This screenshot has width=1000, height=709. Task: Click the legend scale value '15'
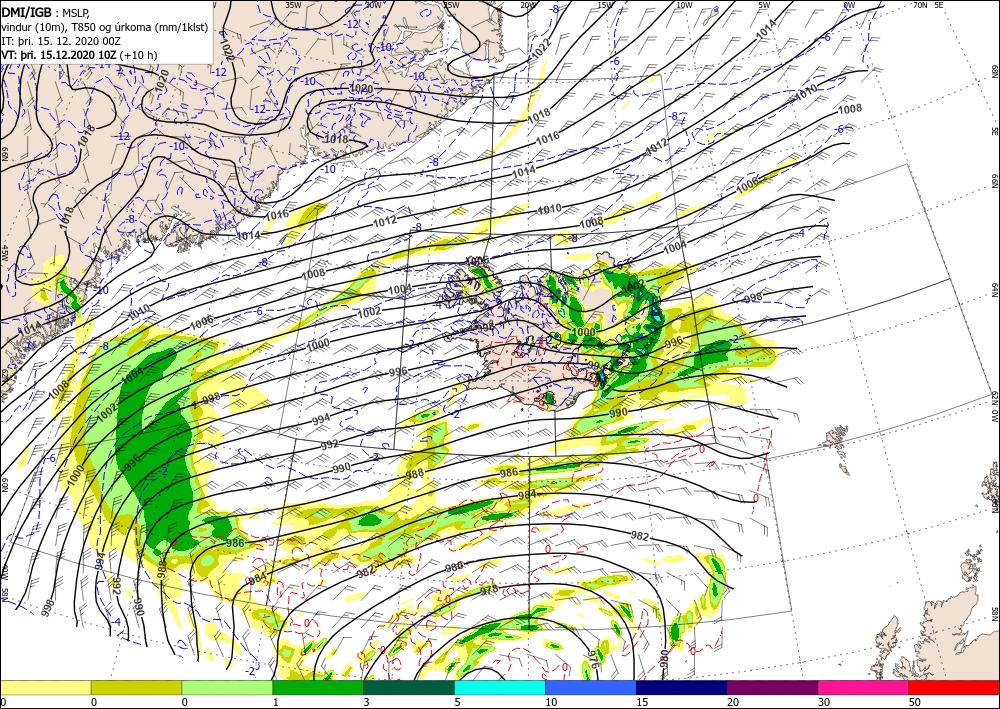(642, 702)
